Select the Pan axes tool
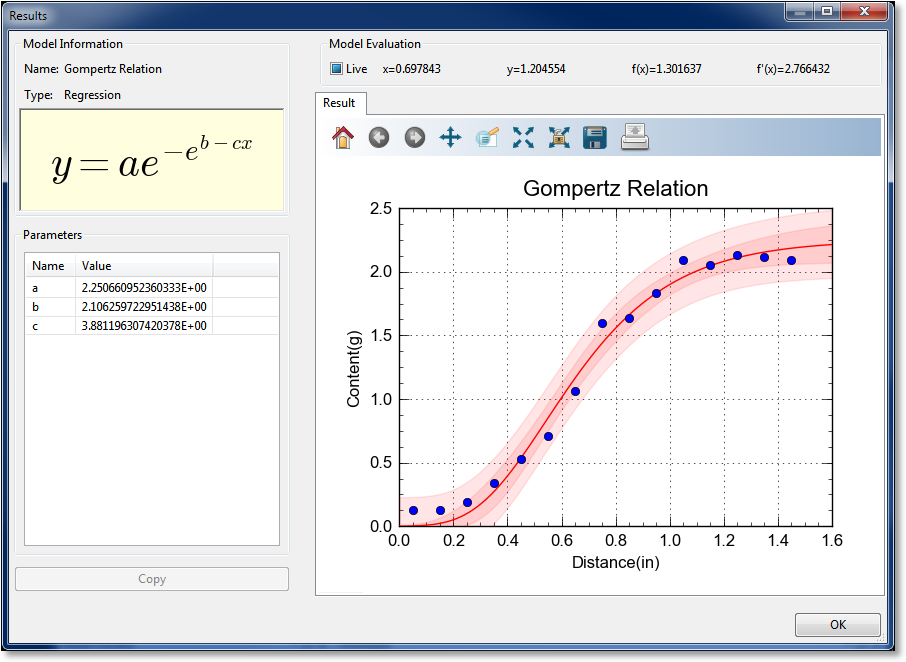 click(450, 137)
